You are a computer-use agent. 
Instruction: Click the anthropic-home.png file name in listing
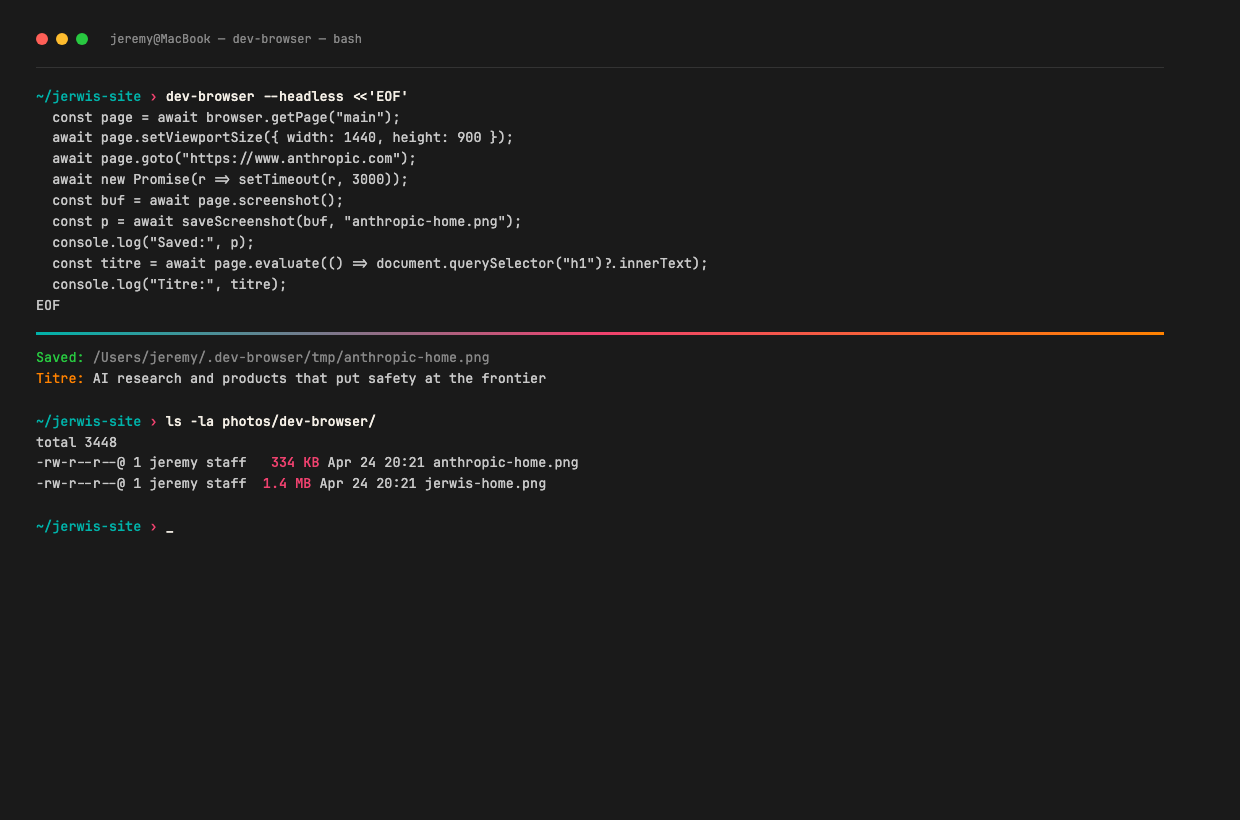506,463
